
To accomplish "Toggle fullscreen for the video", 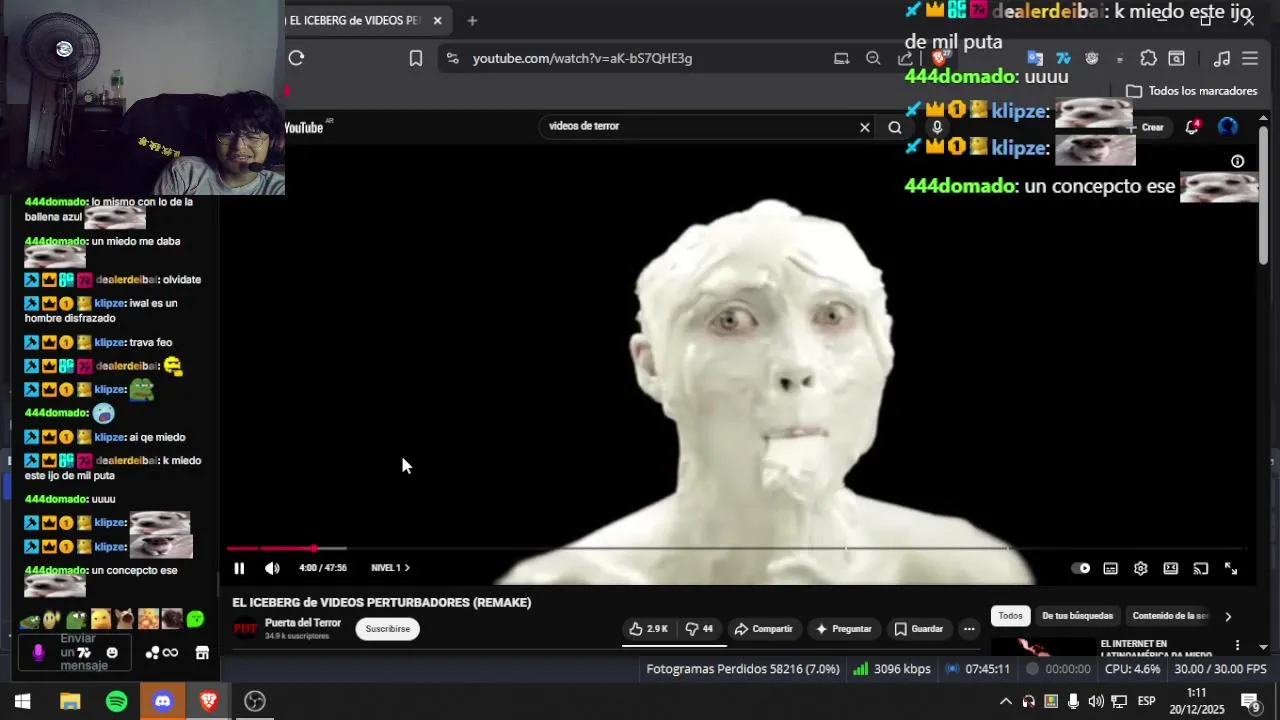I will pyautogui.click(x=1231, y=568).
